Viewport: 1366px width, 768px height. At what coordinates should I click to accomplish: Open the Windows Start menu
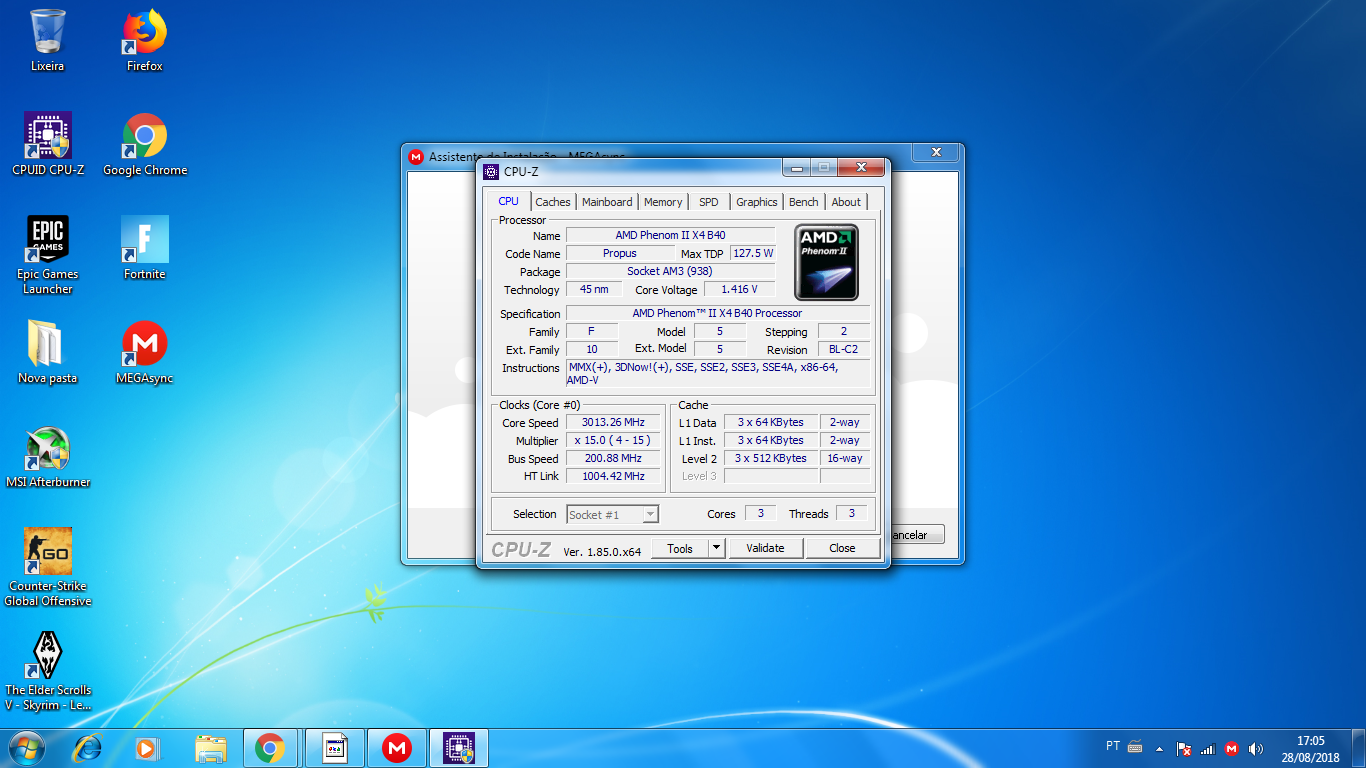point(26,748)
